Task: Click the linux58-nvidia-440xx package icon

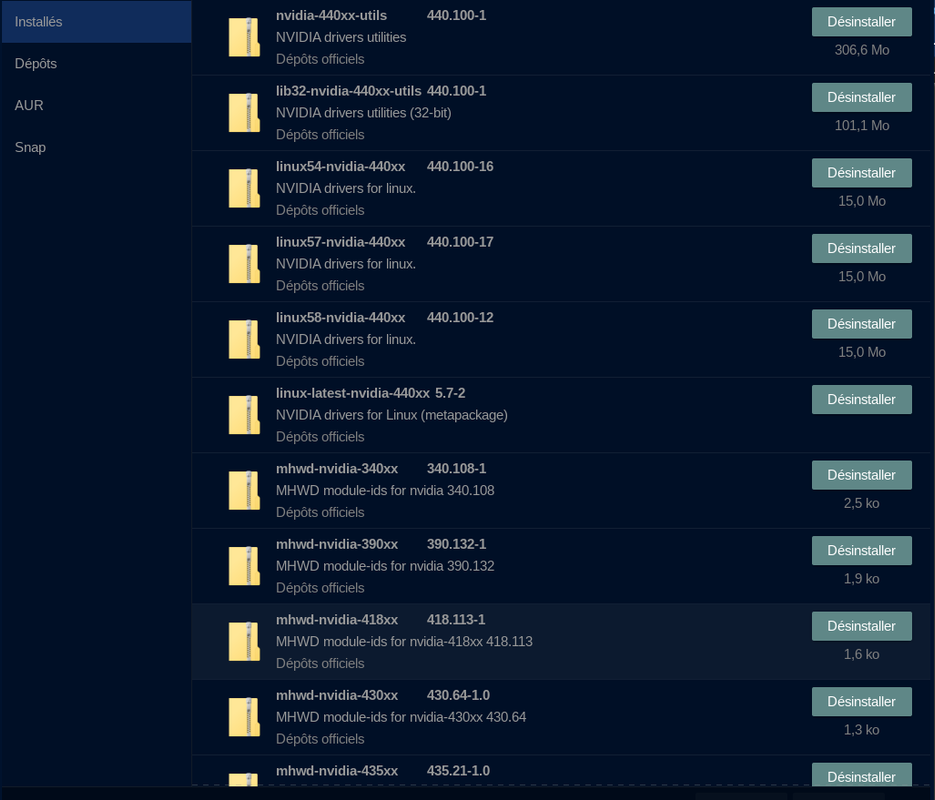Action: pos(244,339)
